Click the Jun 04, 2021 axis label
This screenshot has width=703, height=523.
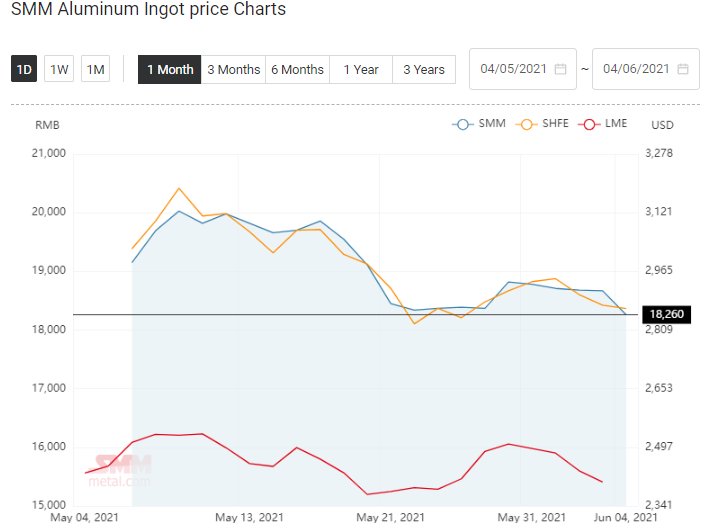click(x=625, y=517)
